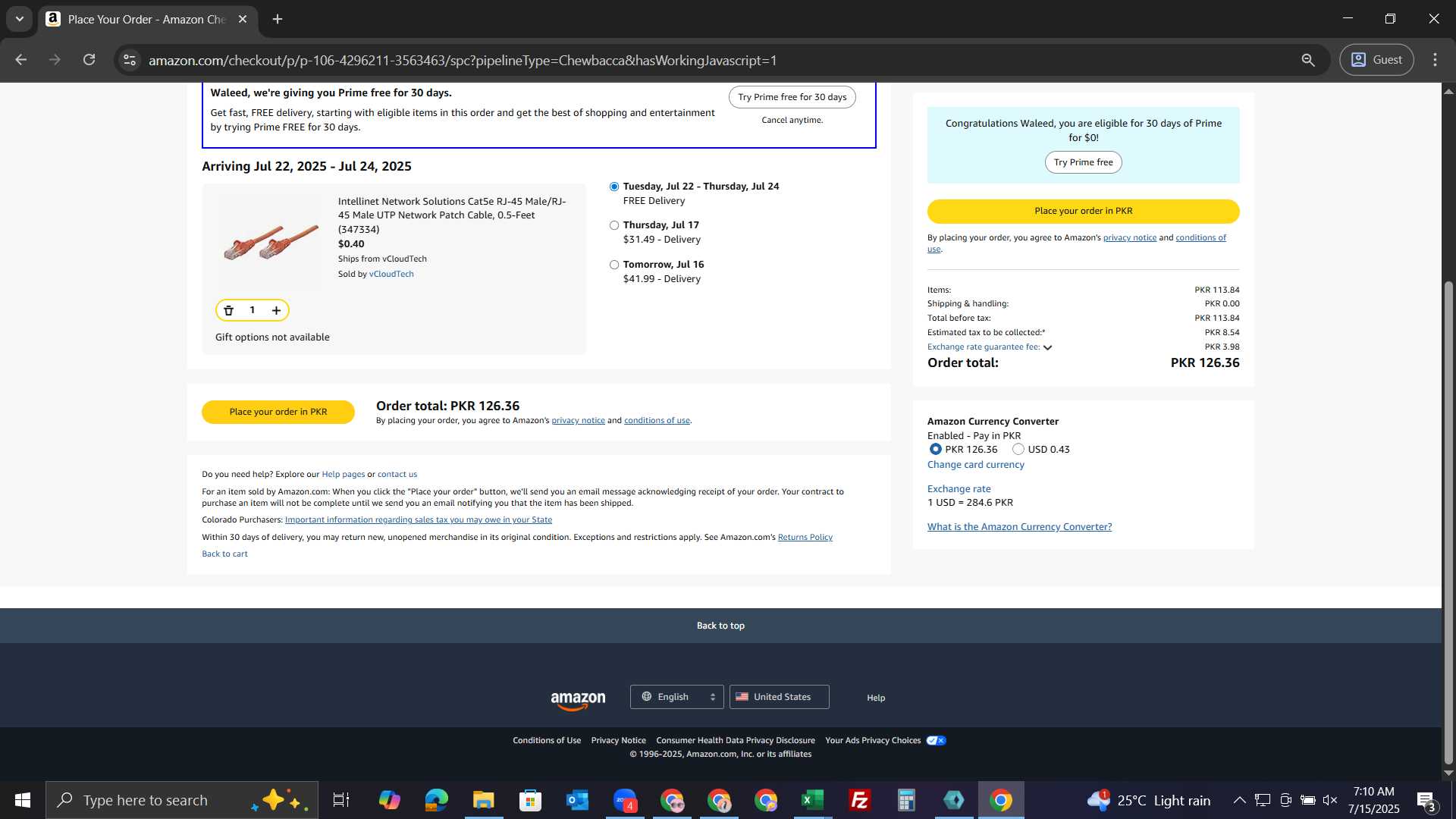
Task: Click the zoom magnifier icon in address bar
Action: (1308, 60)
